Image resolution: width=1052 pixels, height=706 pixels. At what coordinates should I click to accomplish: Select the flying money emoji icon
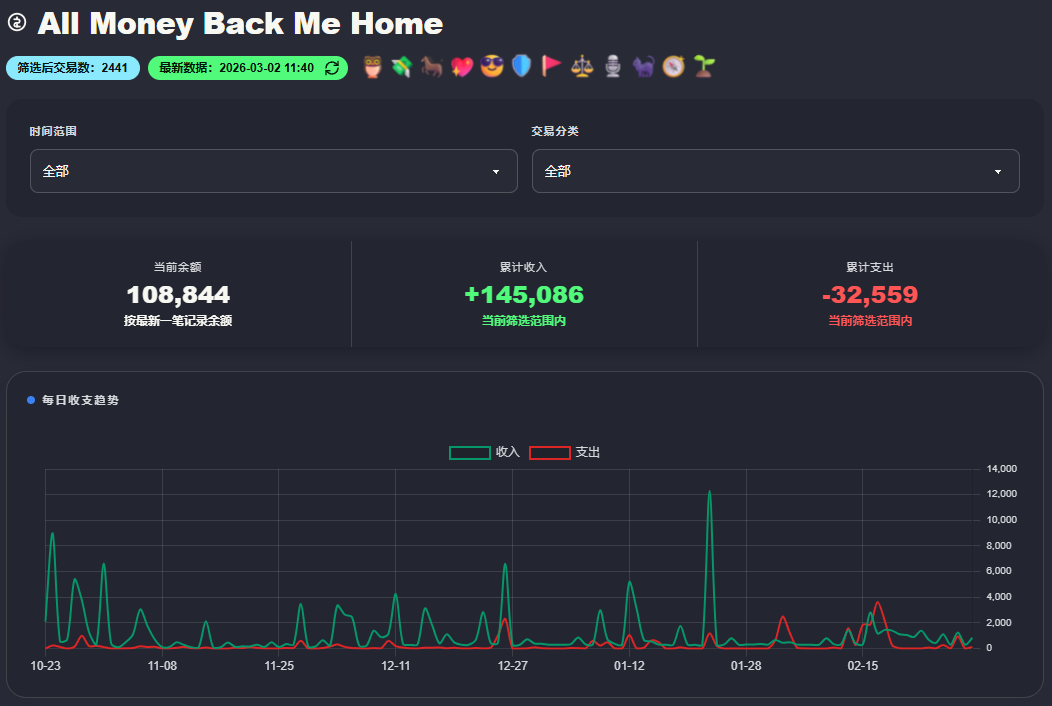tap(402, 67)
